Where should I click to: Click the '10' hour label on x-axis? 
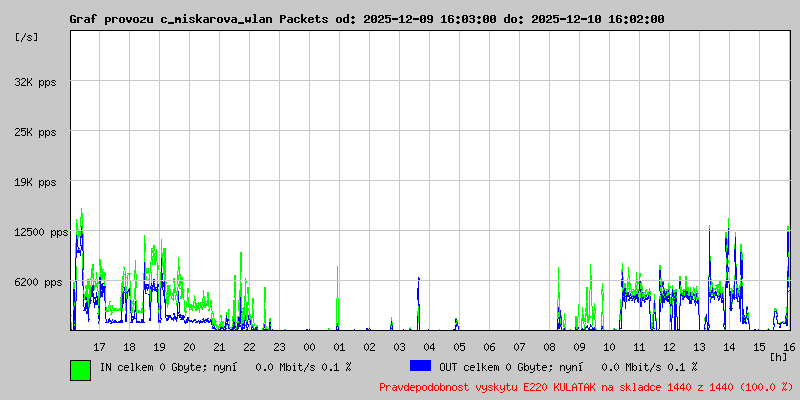[609, 347]
